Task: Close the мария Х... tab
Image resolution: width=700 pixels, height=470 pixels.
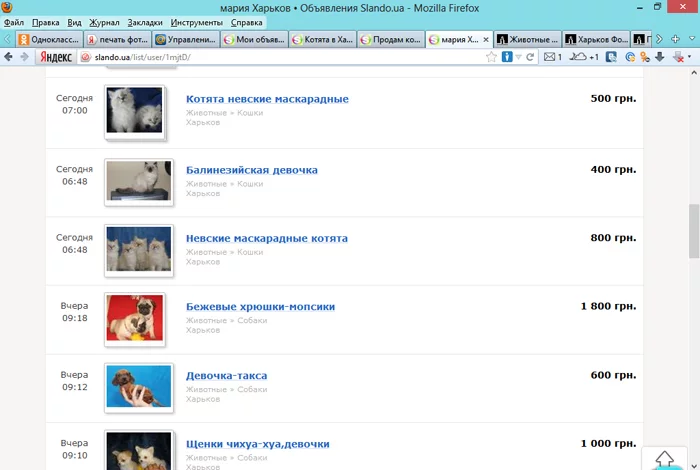Action: pos(486,40)
